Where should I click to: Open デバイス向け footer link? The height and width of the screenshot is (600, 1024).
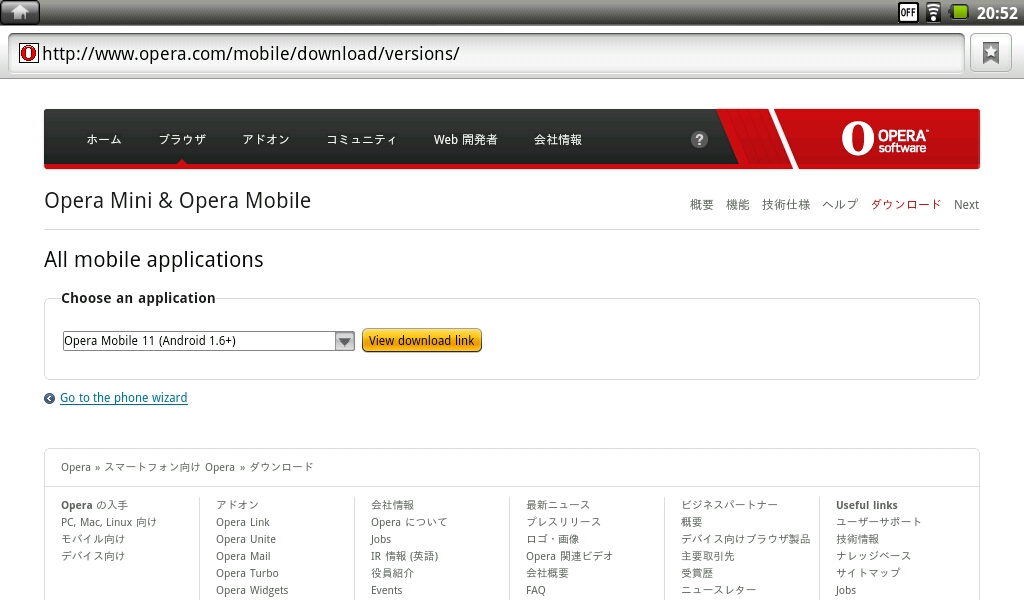tap(93, 556)
